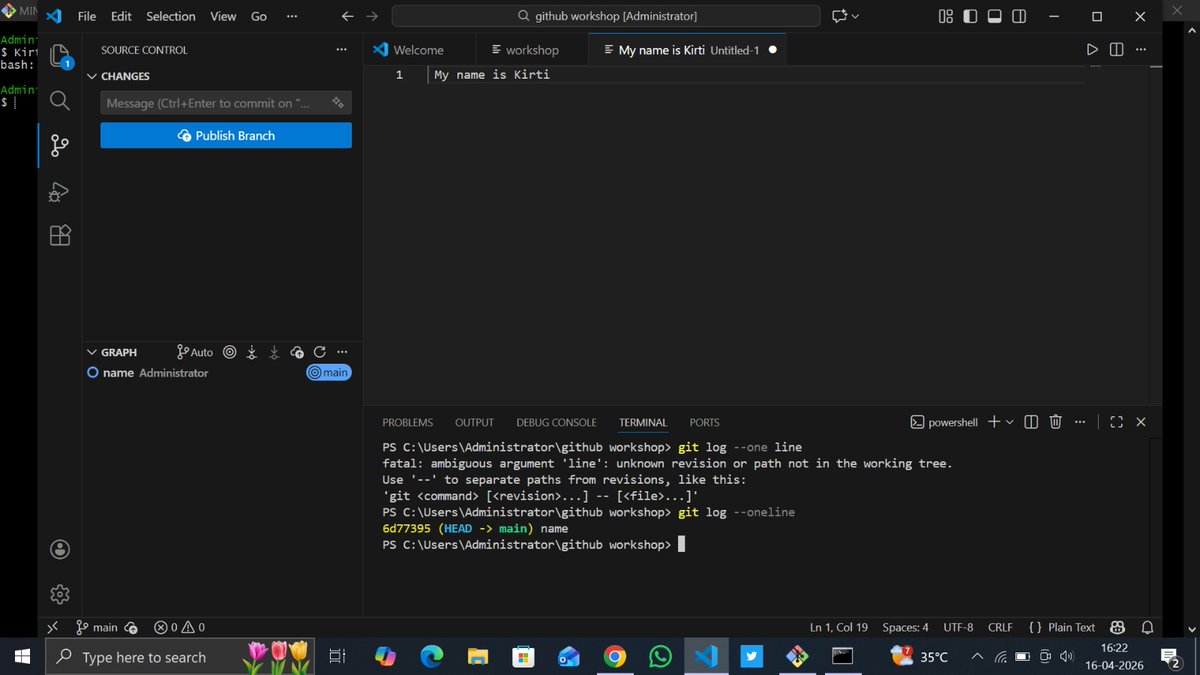The width and height of the screenshot is (1200, 675).
Task: Open the View menu
Action: [x=223, y=16]
